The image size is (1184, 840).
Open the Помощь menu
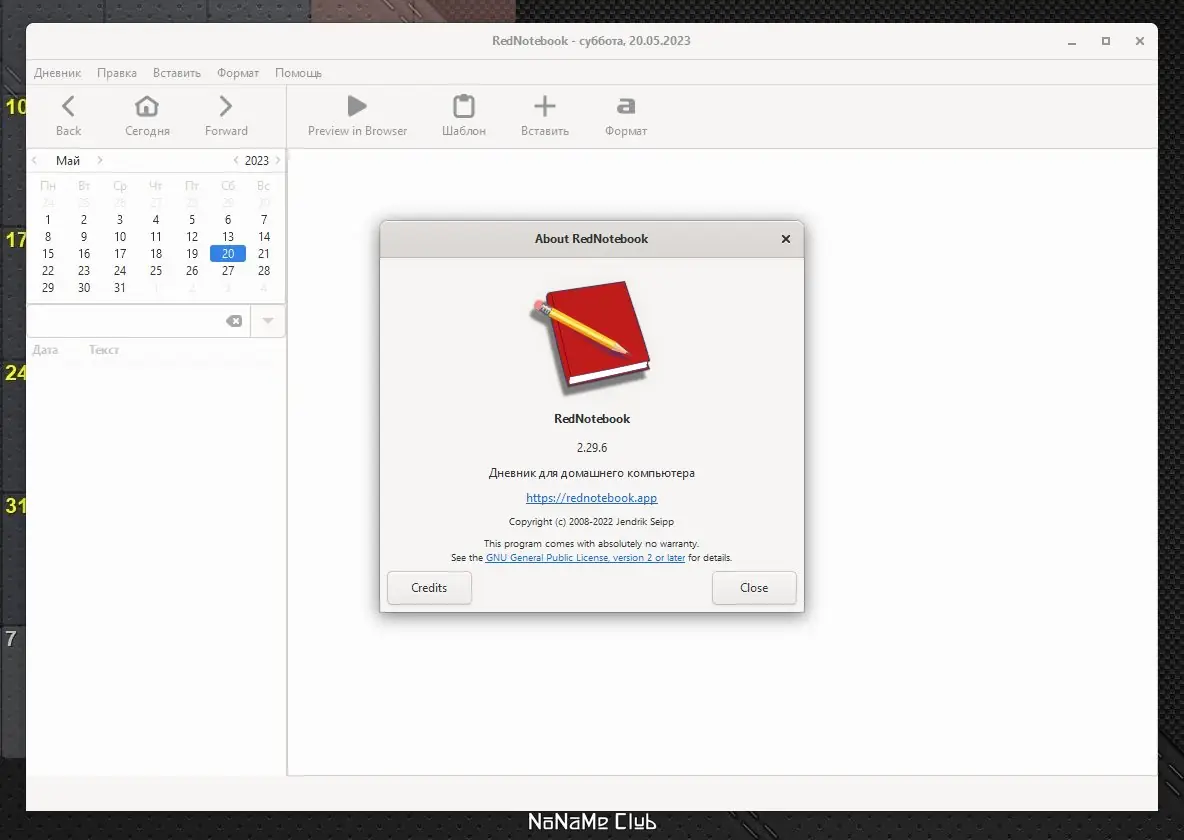[x=298, y=73]
